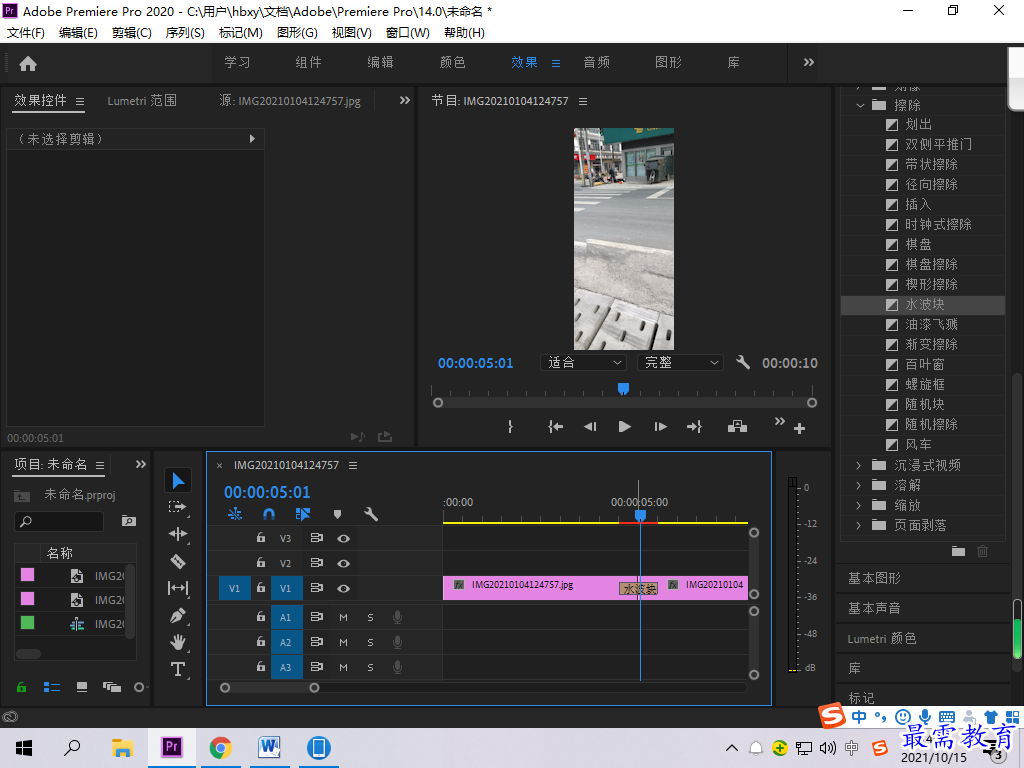This screenshot has height=768, width=1024.
Task: Click Delete custom items trash icon
Action: 982,551
